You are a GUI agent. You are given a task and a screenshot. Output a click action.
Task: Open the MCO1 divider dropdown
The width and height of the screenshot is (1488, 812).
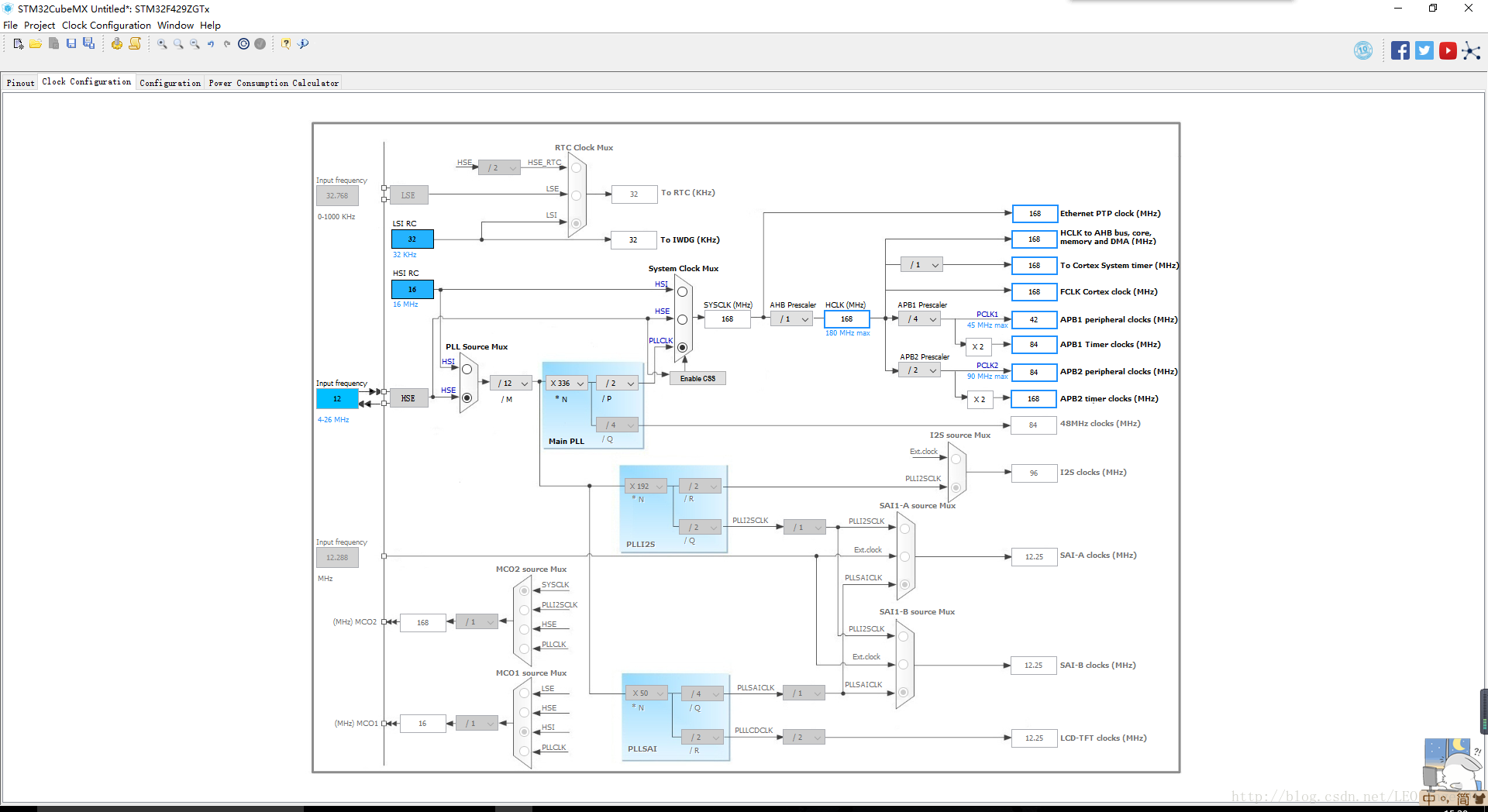click(x=477, y=724)
